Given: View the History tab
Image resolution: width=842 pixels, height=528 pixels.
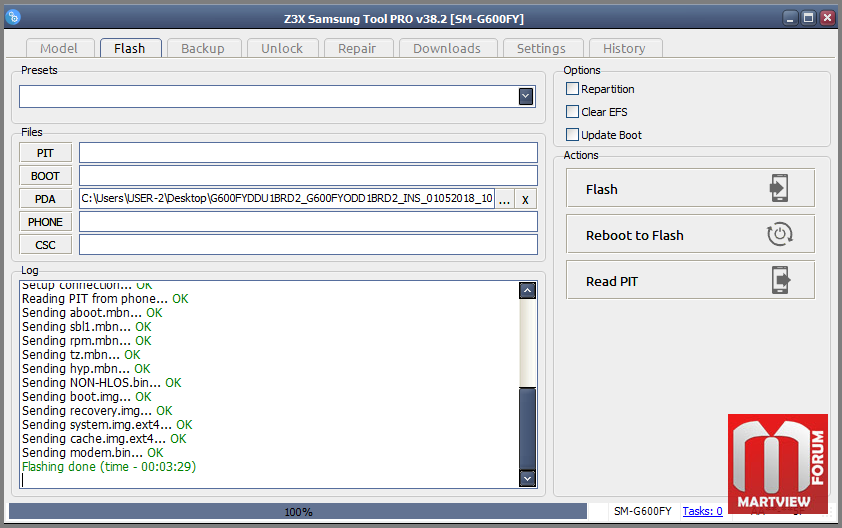Looking at the screenshot, I should coord(625,48).
